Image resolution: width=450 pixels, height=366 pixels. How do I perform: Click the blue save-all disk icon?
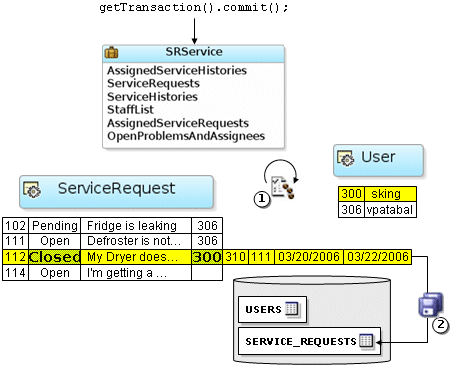tap(431, 304)
